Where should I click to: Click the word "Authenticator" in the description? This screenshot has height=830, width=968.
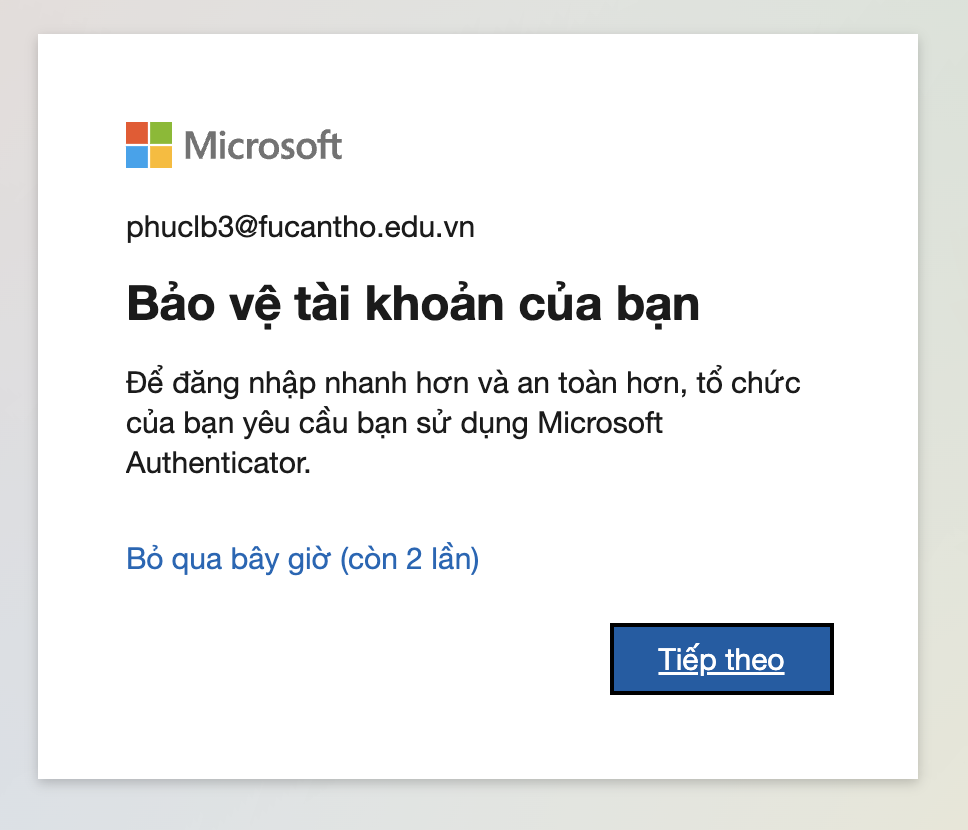coord(218,463)
